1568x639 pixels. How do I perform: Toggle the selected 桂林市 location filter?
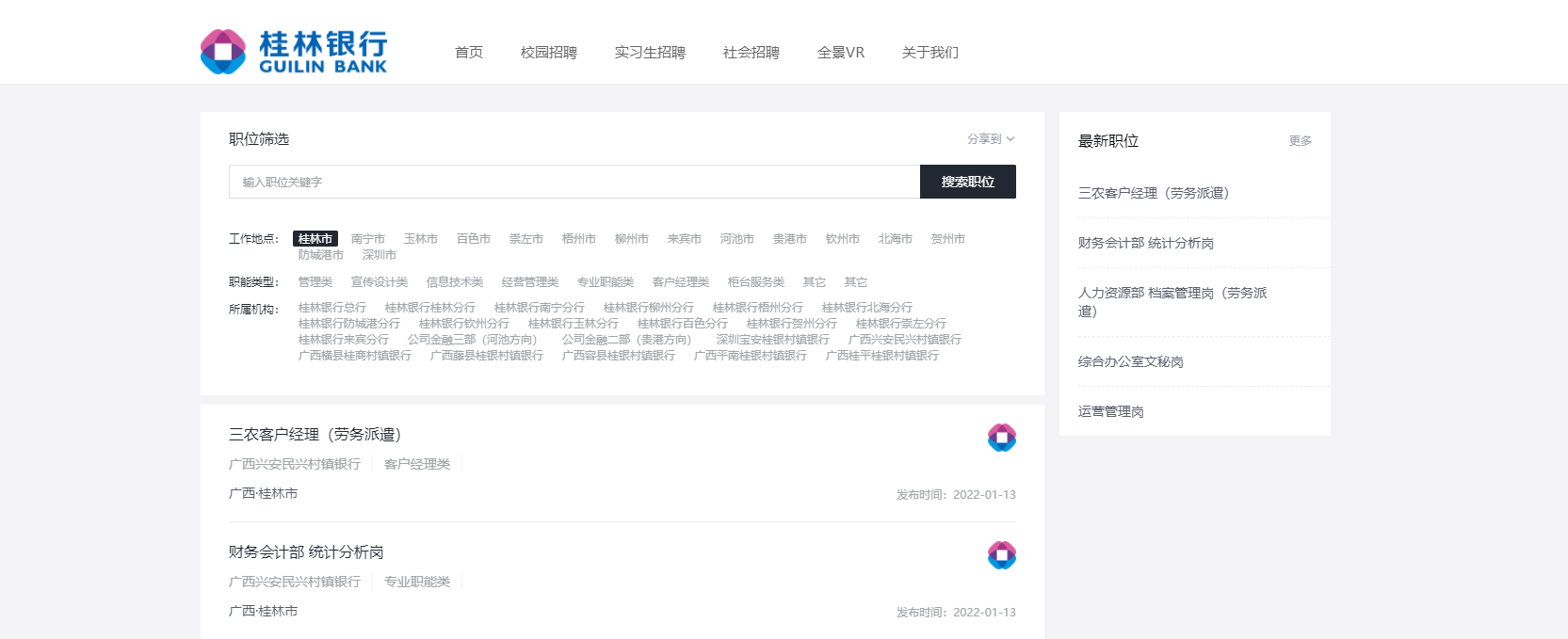[x=315, y=239]
